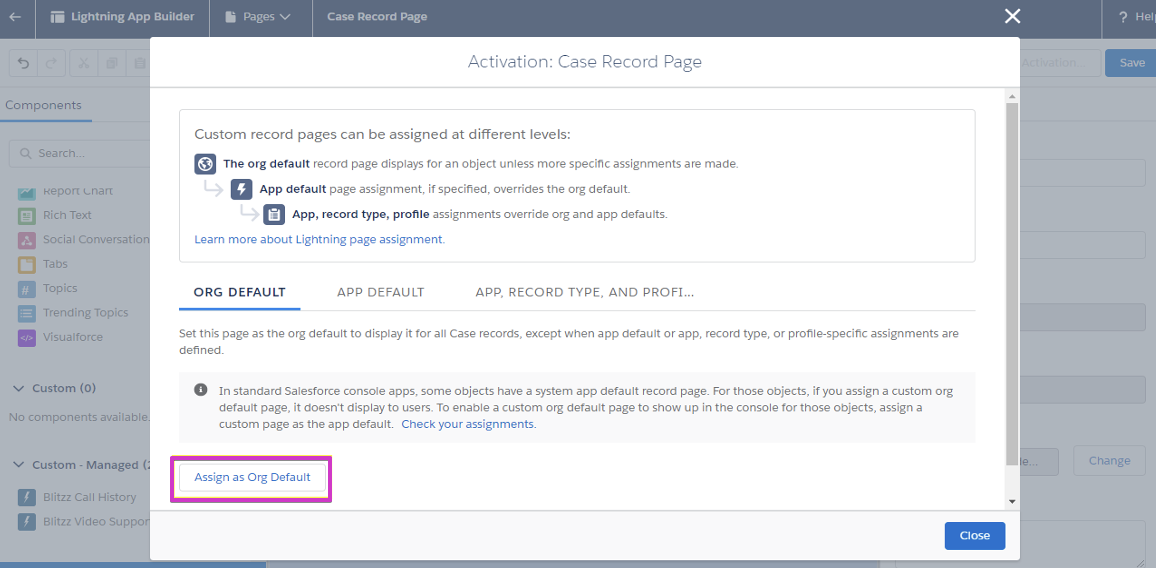Click the App default lightning icon
Viewport: 1156px width, 568px height.
tap(242, 189)
